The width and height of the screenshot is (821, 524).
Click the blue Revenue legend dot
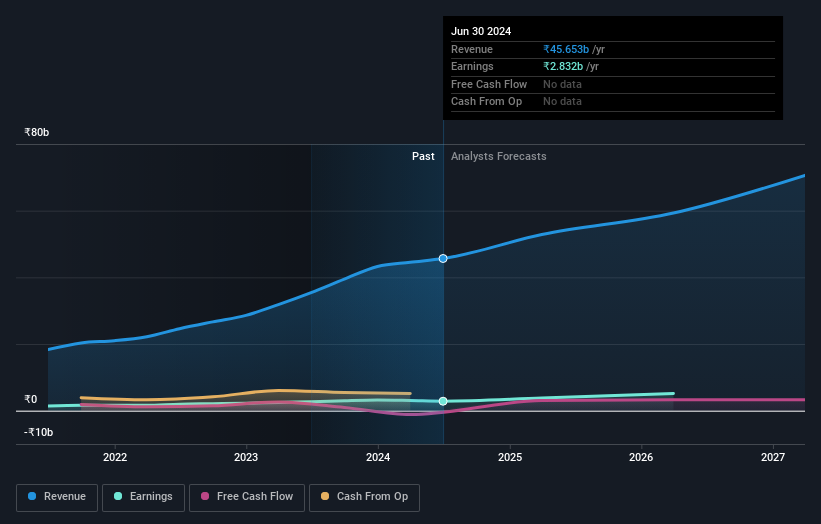click(x=32, y=496)
